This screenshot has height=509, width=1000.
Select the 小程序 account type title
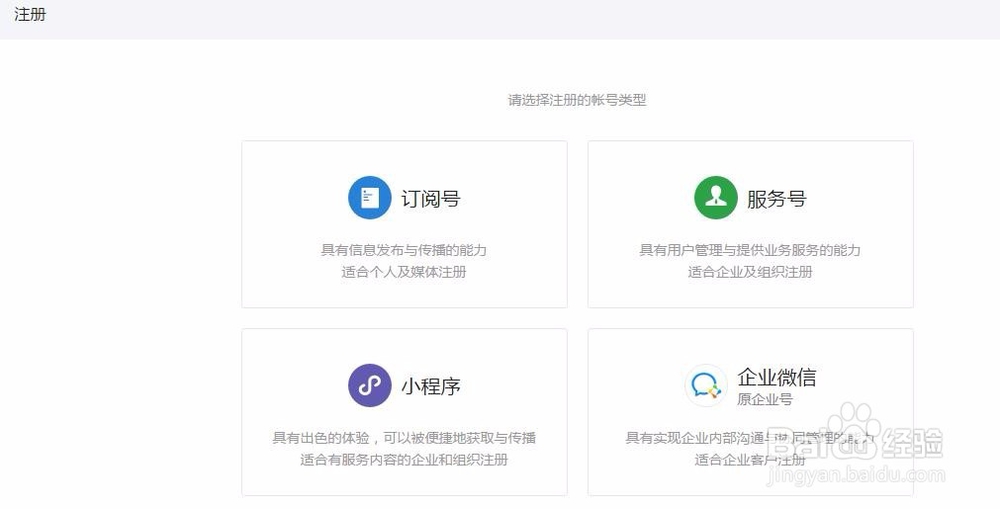pos(430,386)
